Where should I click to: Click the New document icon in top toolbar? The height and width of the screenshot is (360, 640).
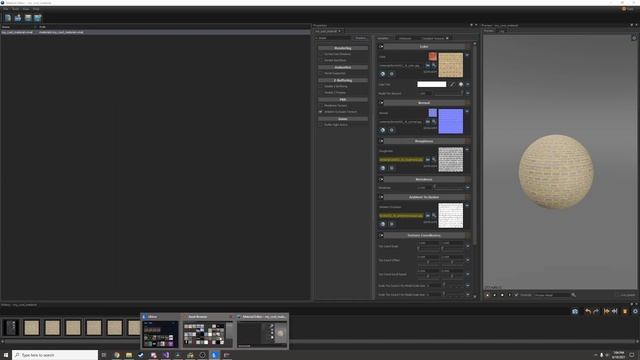pos(8,18)
